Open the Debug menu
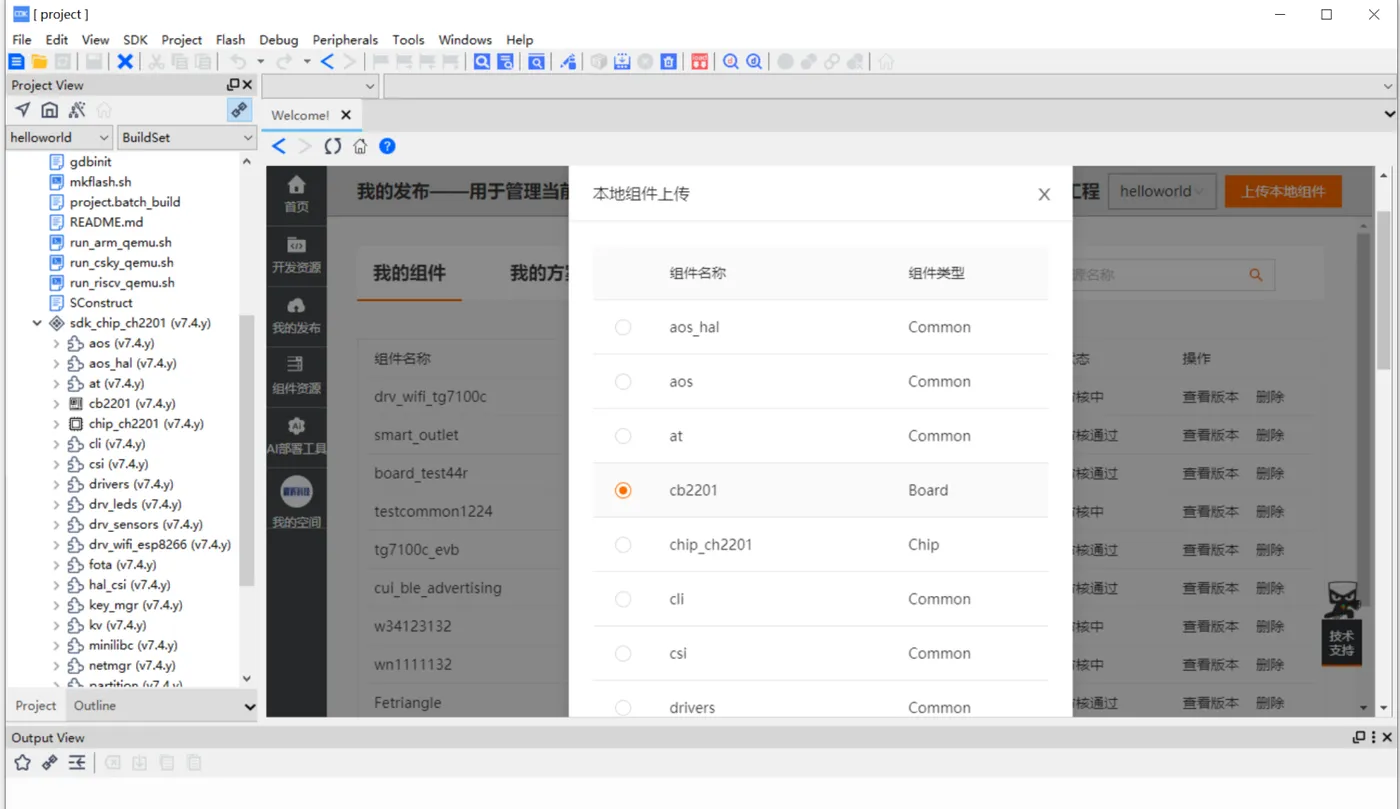 (x=278, y=40)
